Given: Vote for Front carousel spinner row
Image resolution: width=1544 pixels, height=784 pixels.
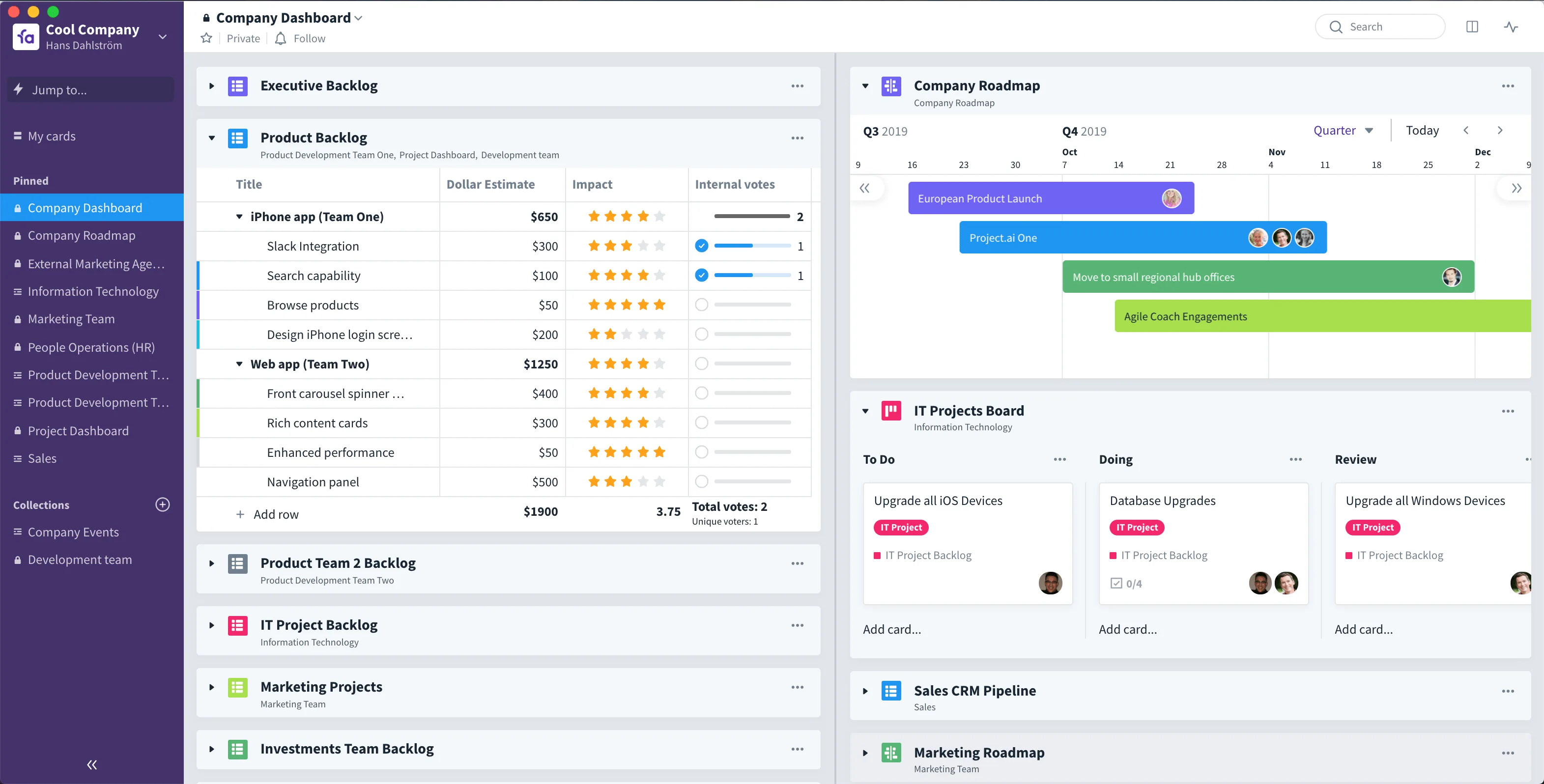Looking at the screenshot, I should tap(701, 393).
